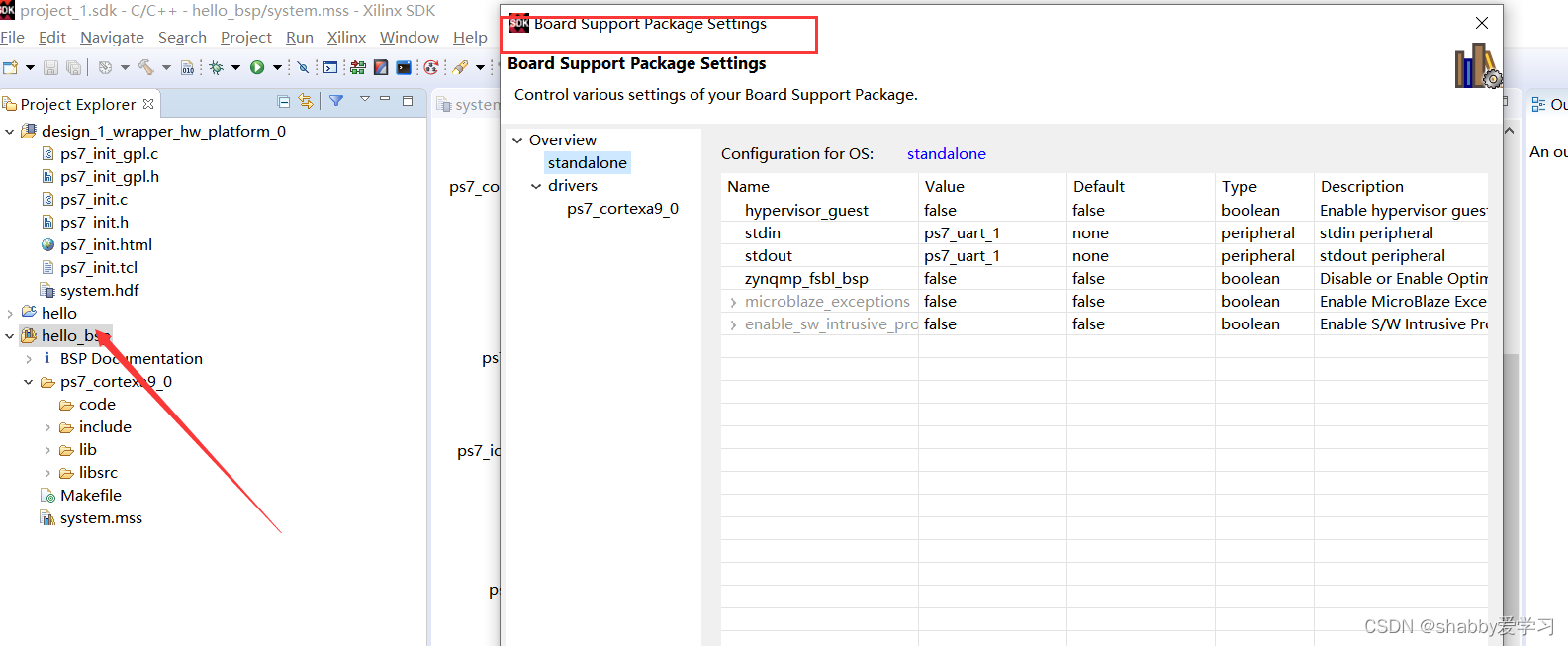Click the stdout value ps7_uart_1 cell

992,255
